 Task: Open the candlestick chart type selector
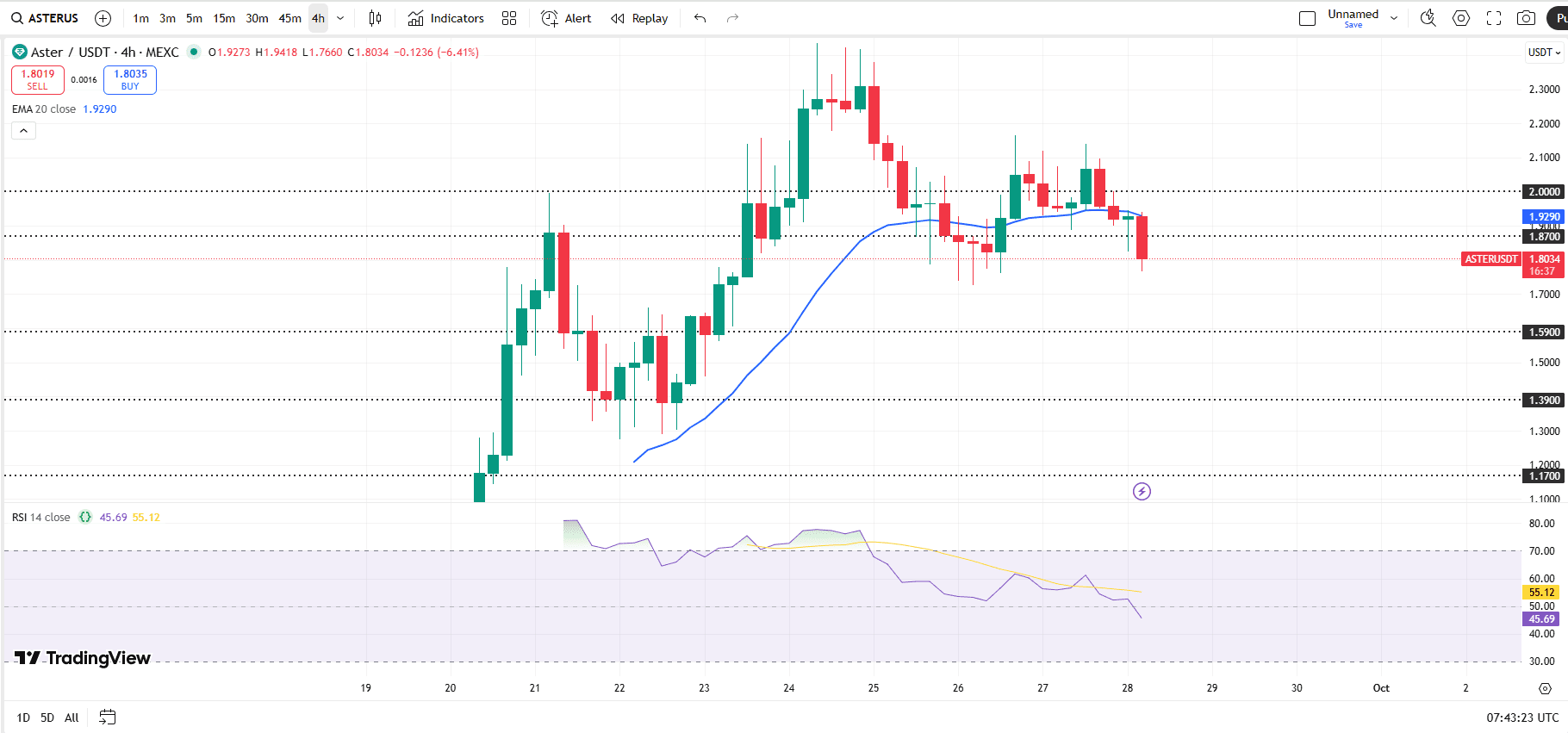point(375,18)
